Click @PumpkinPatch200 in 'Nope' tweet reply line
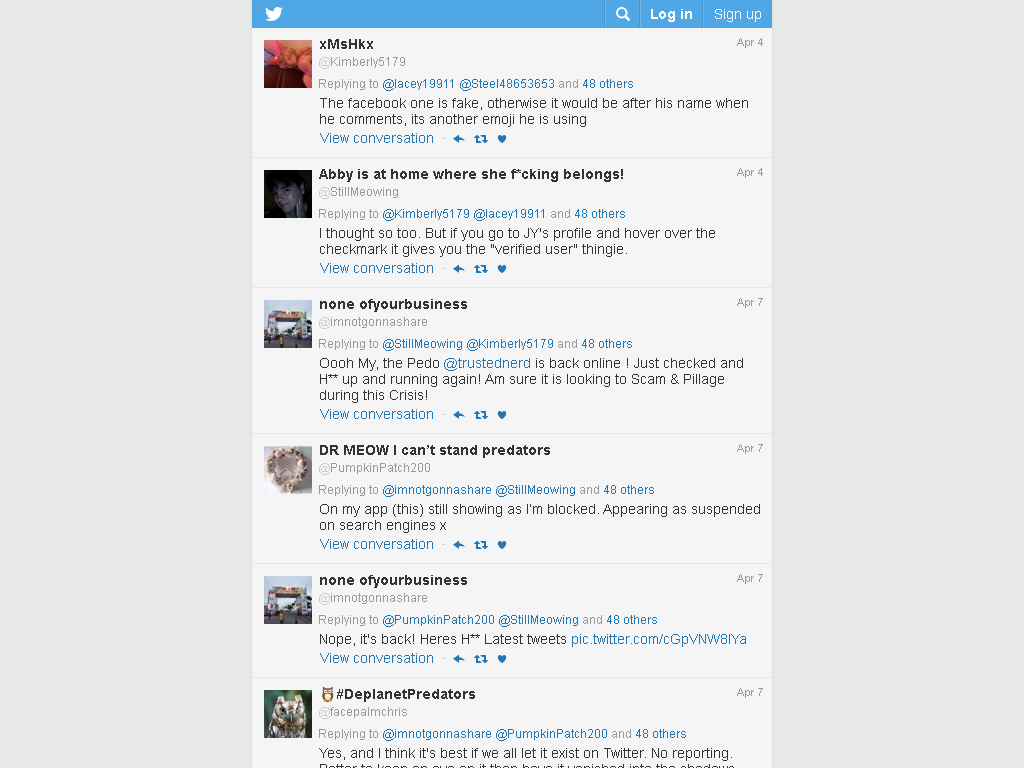 438,620
